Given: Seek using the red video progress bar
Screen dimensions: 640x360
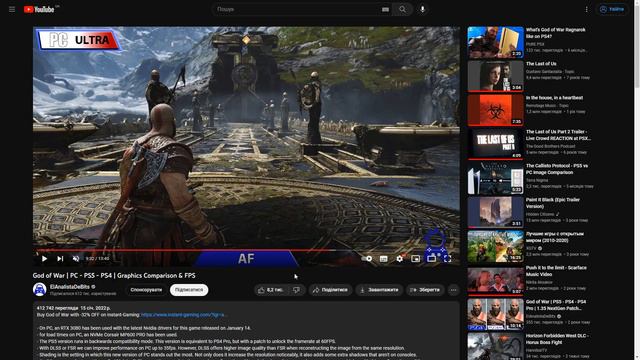Looking at the screenshot, I should tap(246, 250).
